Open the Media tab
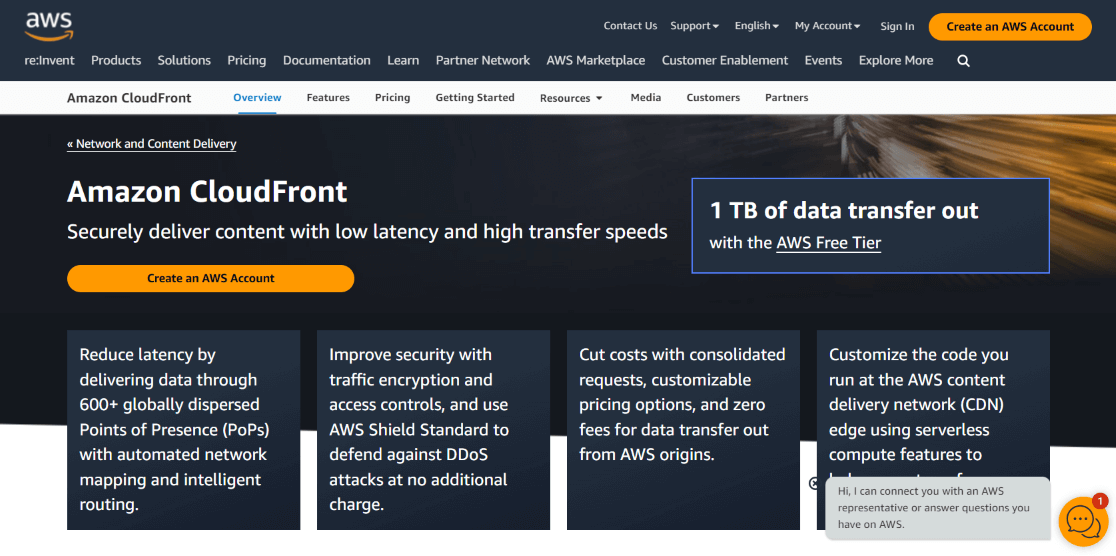The image size is (1116, 556). tap(646, 98)
